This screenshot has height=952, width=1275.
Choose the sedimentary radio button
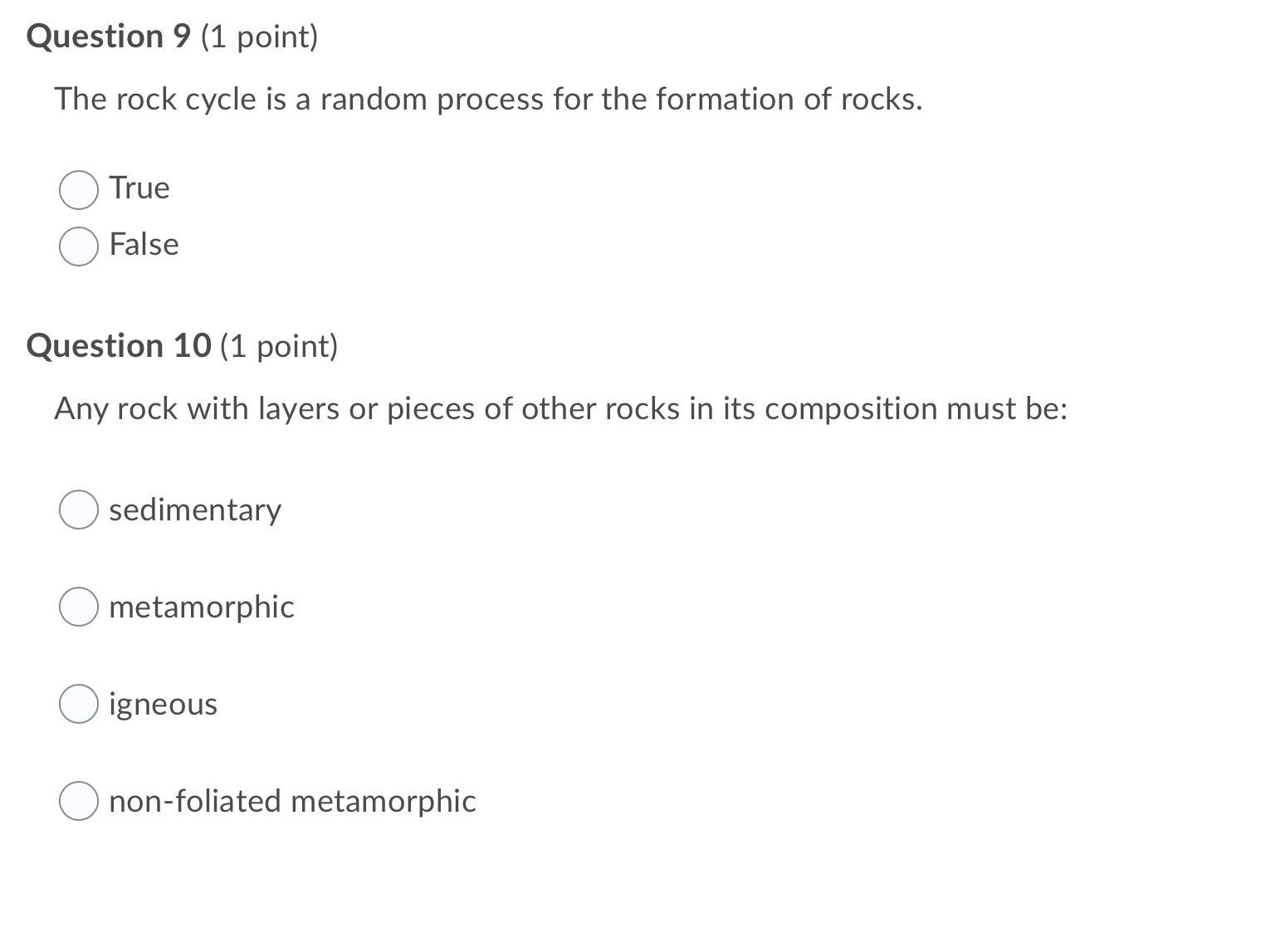tap(79, 510)
